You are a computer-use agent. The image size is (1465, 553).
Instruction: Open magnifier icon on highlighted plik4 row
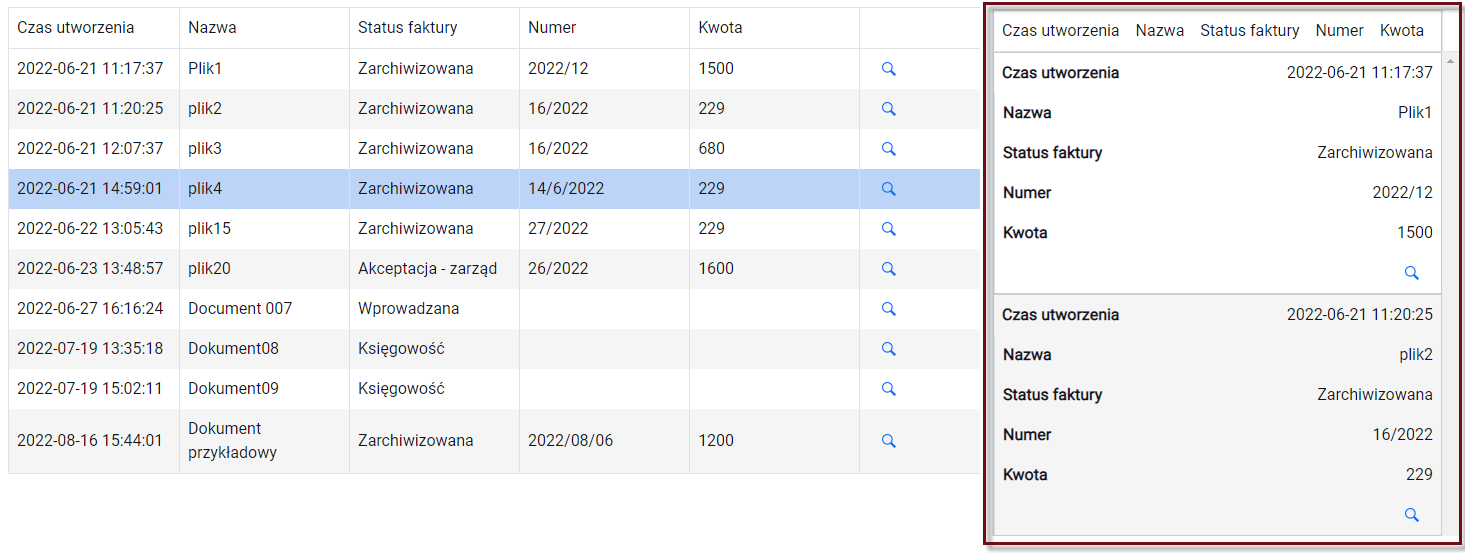pyautogui.click(x=888, y=189)
